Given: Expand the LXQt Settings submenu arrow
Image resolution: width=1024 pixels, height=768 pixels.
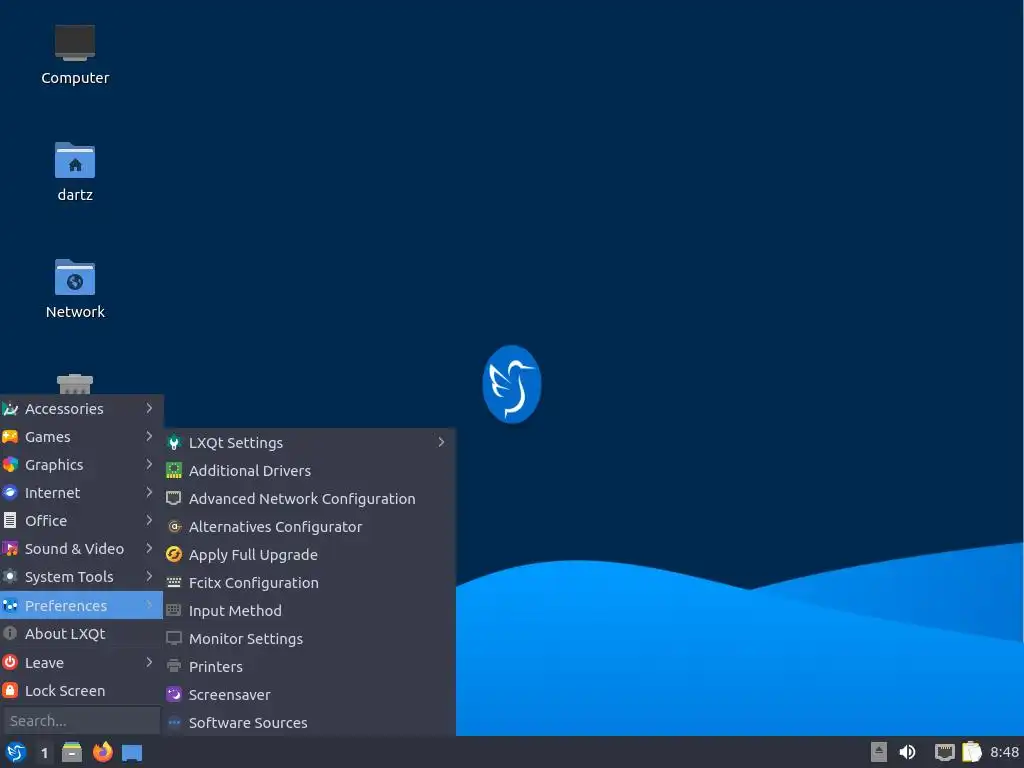Looking at the screenshot, I should click(x=441, y=442).
